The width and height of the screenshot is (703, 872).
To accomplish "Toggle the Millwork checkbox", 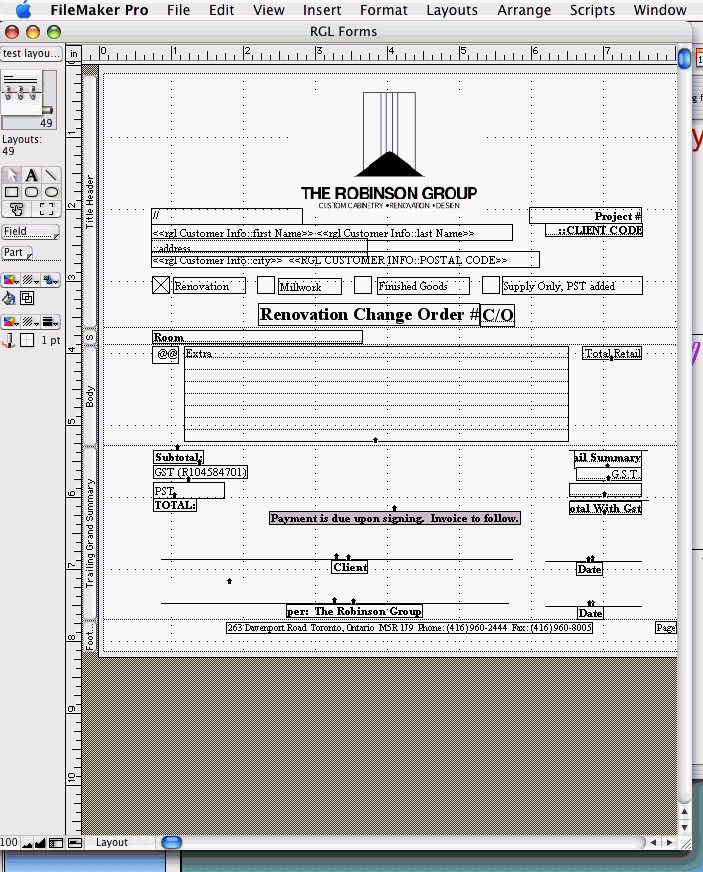I will (266, 285).
